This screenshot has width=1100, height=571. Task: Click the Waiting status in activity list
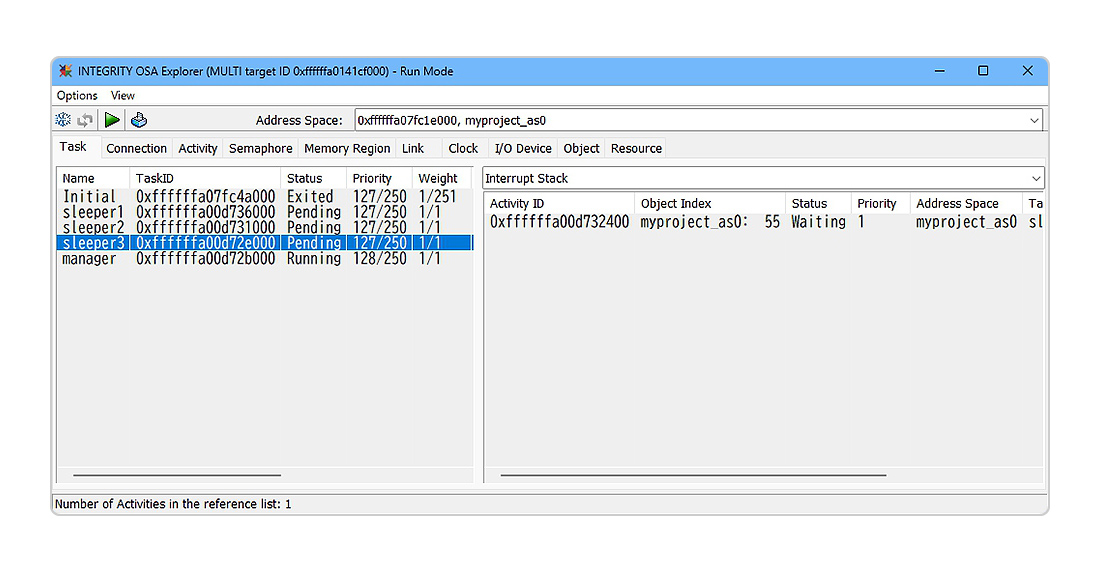818,222
